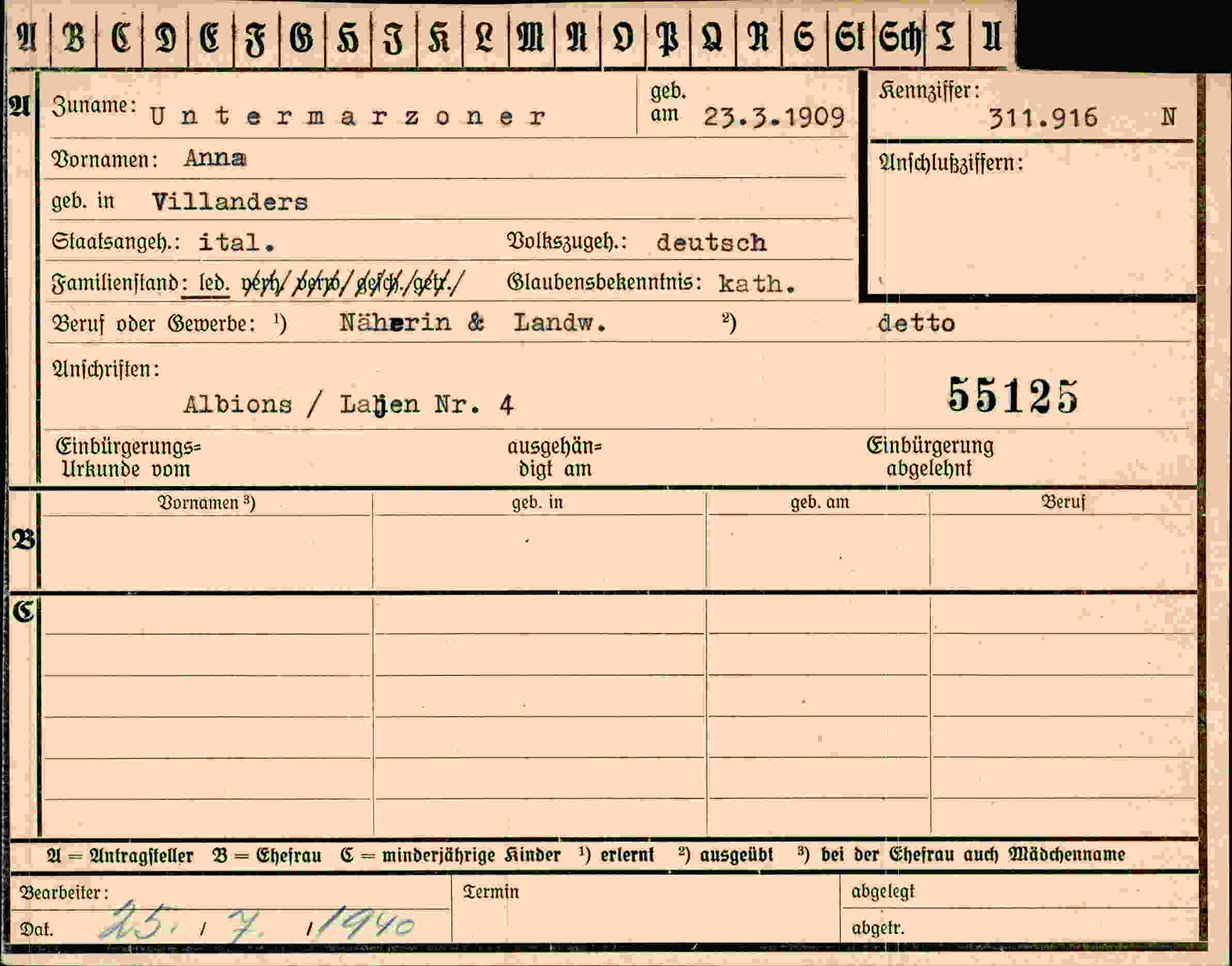Click the occupation 'Näherin & Landw.'
This screenshot has height=966, width=1232.
click(x=472, y=323)
